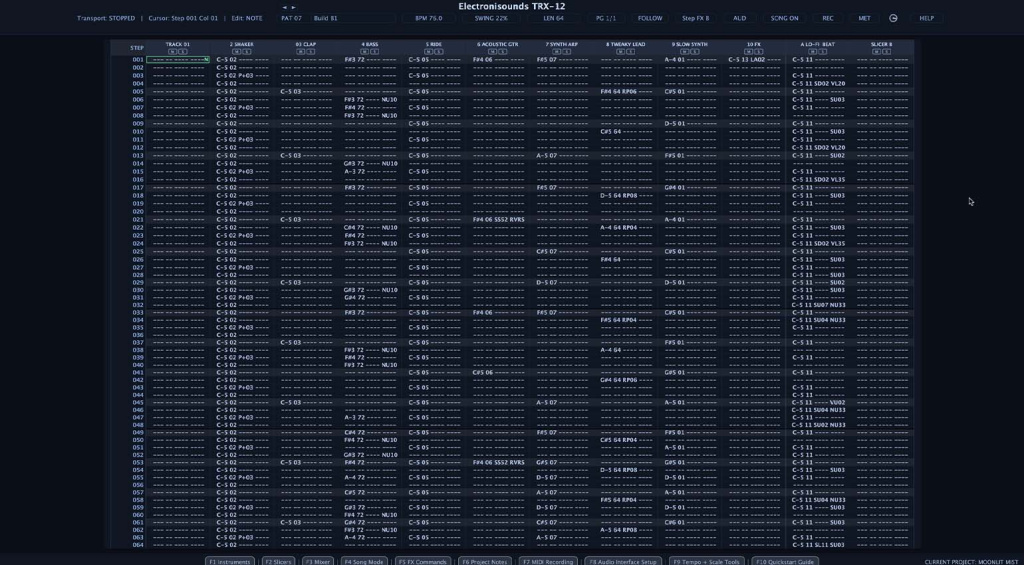Mute the 03 CLAP track

coord(301,51)
